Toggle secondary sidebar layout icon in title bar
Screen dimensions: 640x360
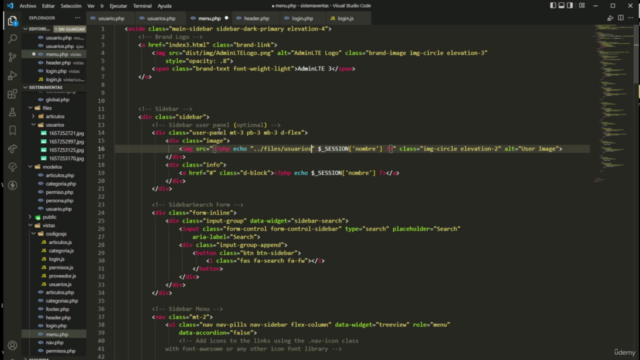pos(570,6)
